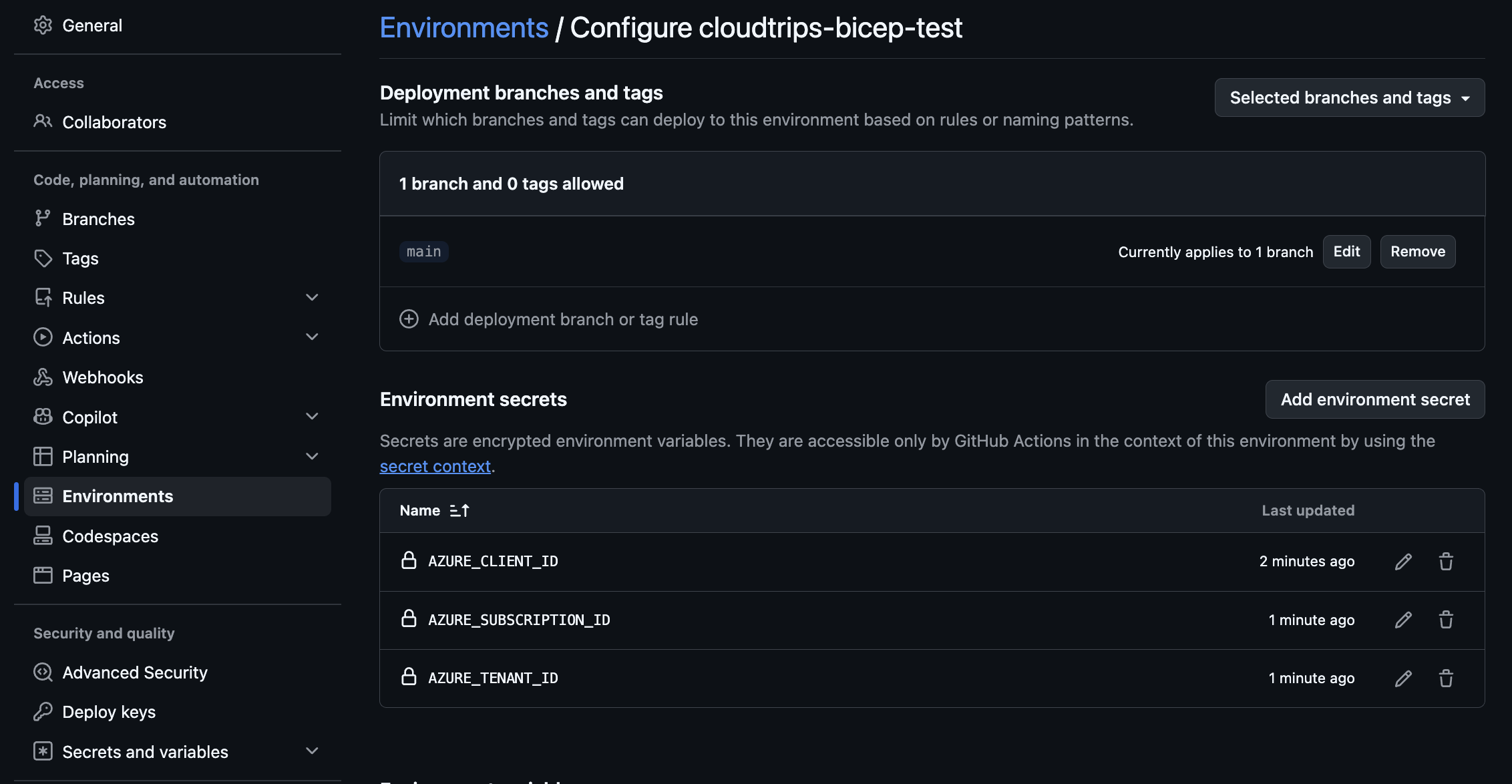The width and height of the screenshot is (1512, 784).
Task: Click 'Currently applies to 1 branch' text
Action: [1215, 252]
